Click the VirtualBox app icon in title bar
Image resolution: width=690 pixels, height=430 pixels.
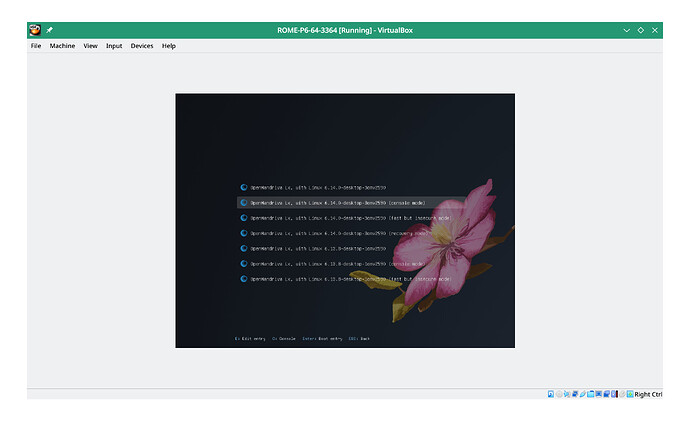click(x=35, y=30)
